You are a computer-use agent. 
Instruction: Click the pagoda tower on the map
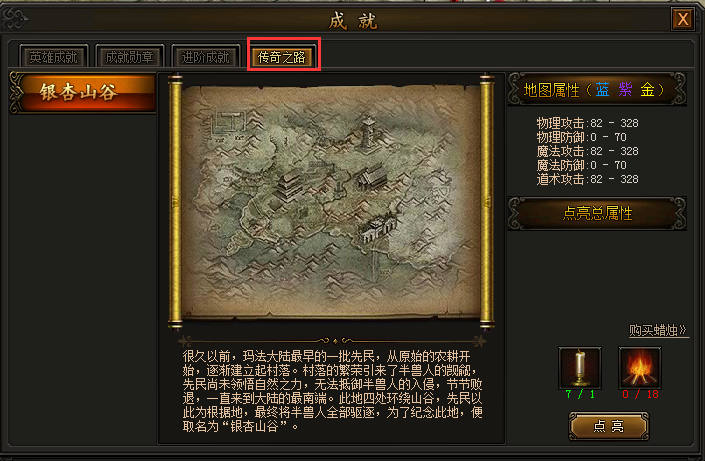pos(368,131)
